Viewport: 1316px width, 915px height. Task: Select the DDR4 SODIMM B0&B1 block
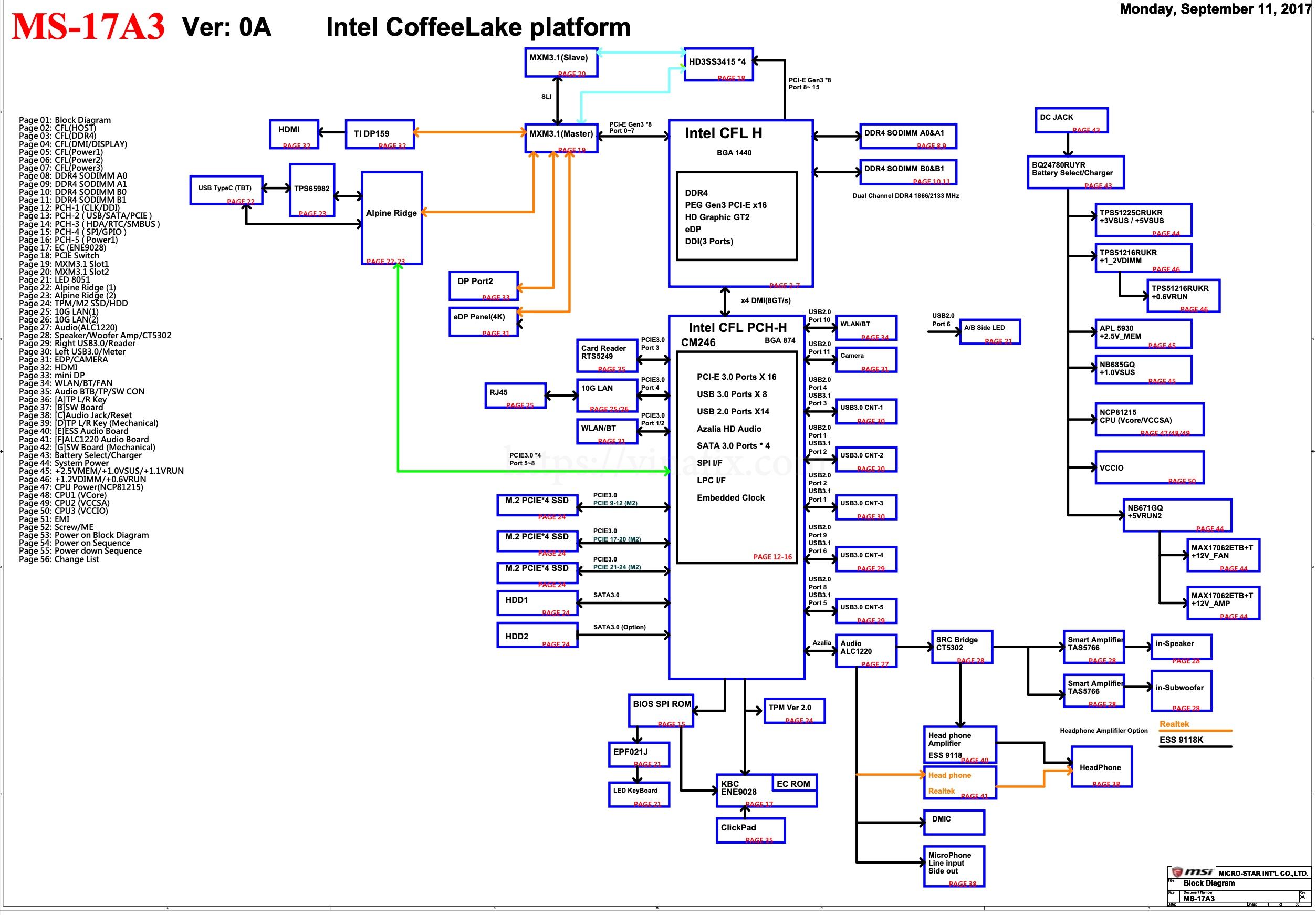(x=908, y=172)
